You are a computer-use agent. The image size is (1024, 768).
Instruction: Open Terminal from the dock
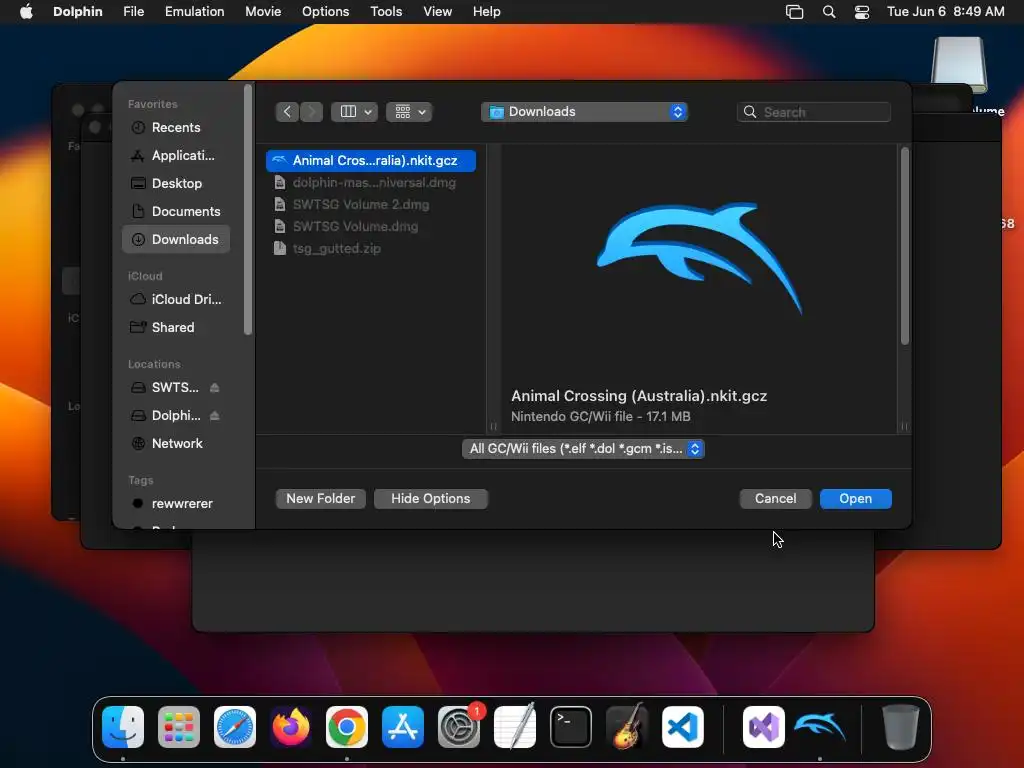(571, 727)
